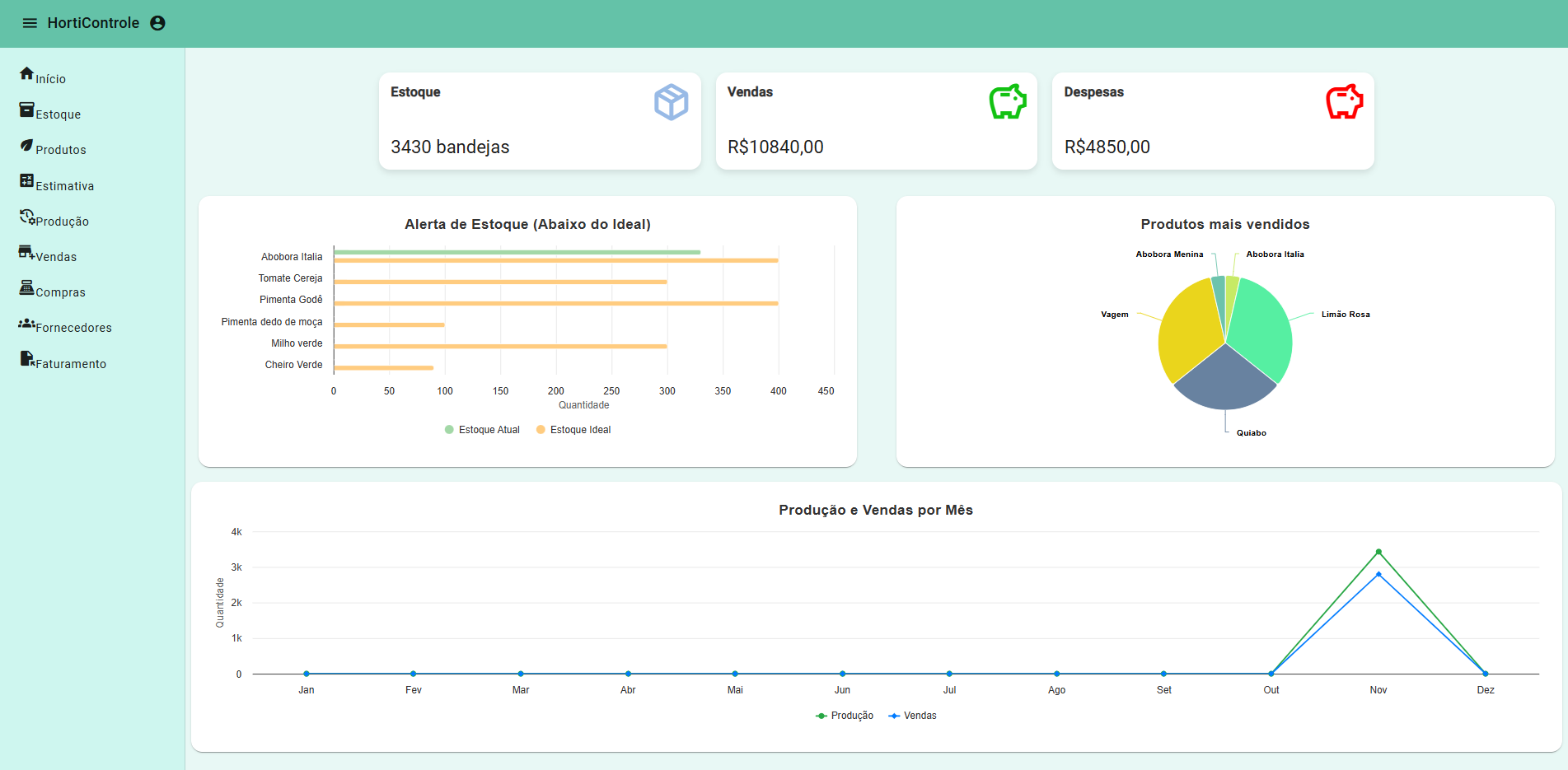The width and height of the screenshot is (1568, 770).
Task: Click the Fornecedores group icon
Action: [27, 324]
